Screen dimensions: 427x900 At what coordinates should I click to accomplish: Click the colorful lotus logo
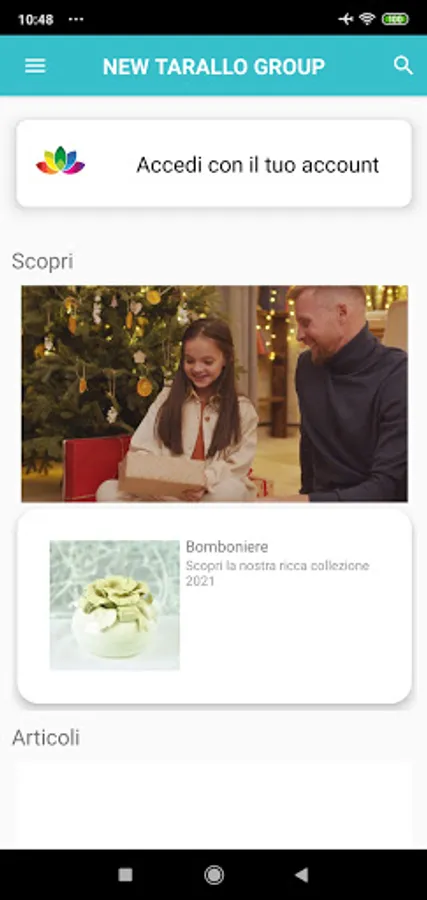pos(60,161)
